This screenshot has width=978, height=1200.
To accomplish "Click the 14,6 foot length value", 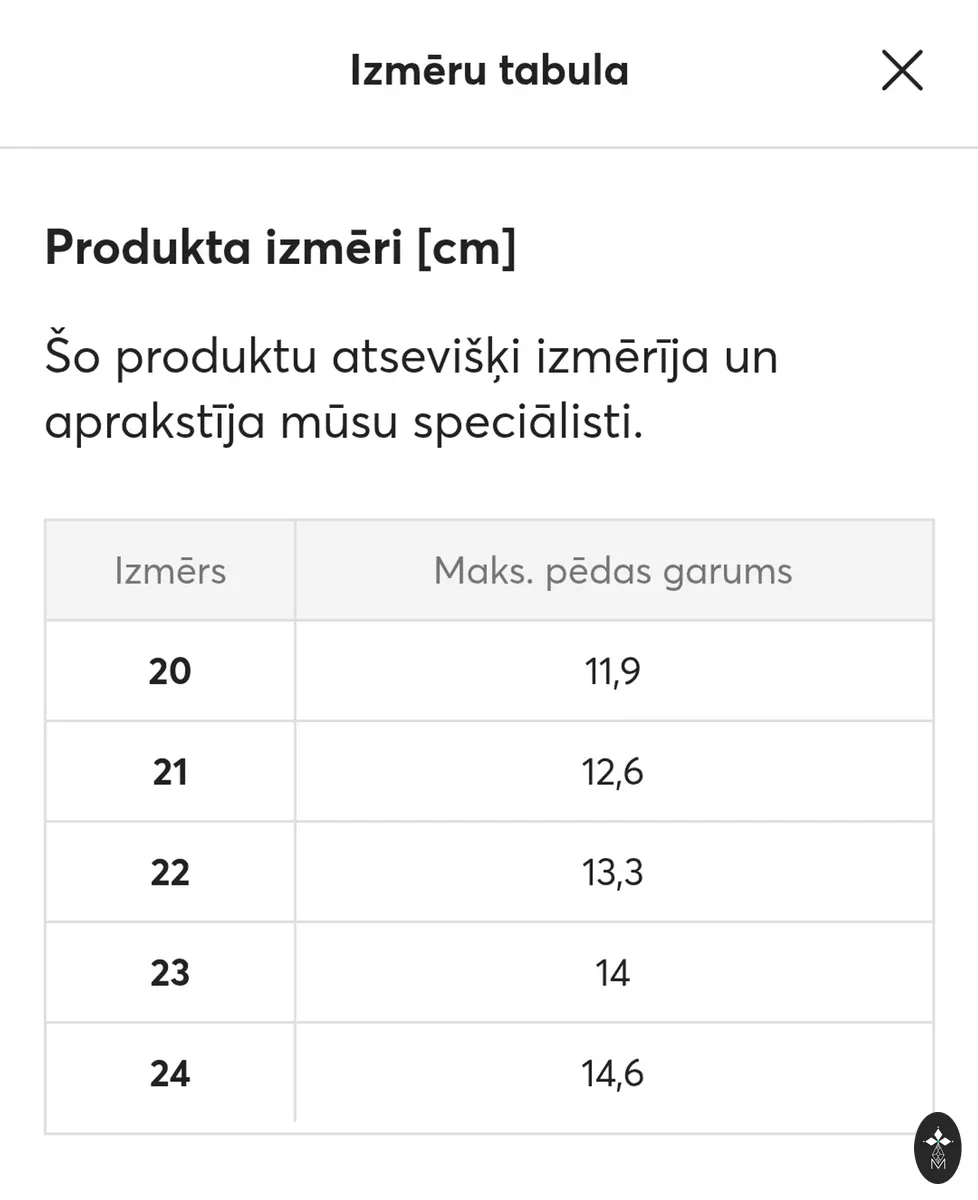I will point(613,1074).
